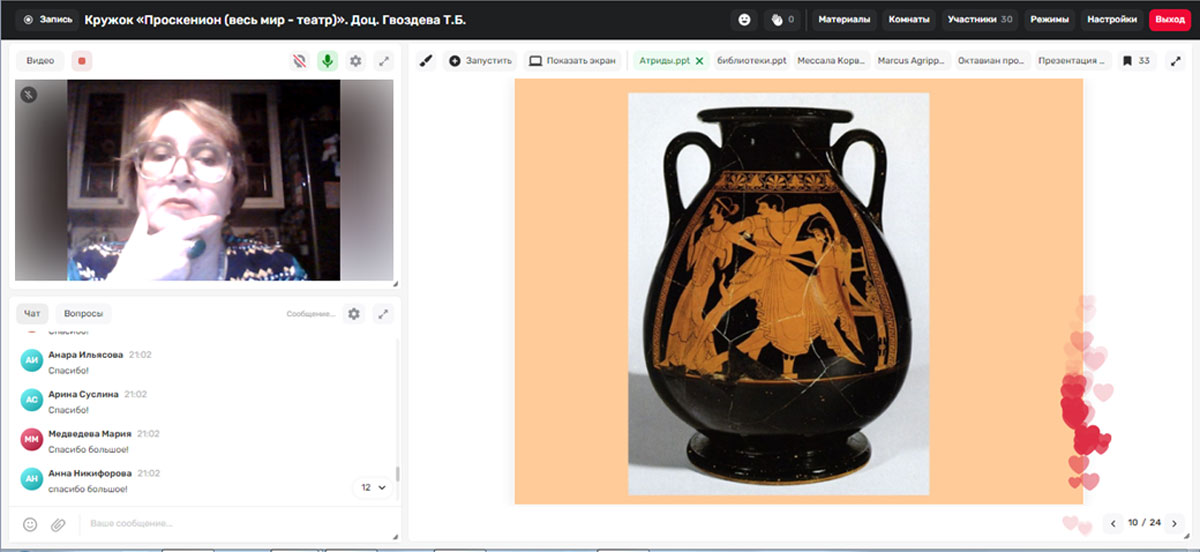Stop video with the red square button

tap(83, 61)
